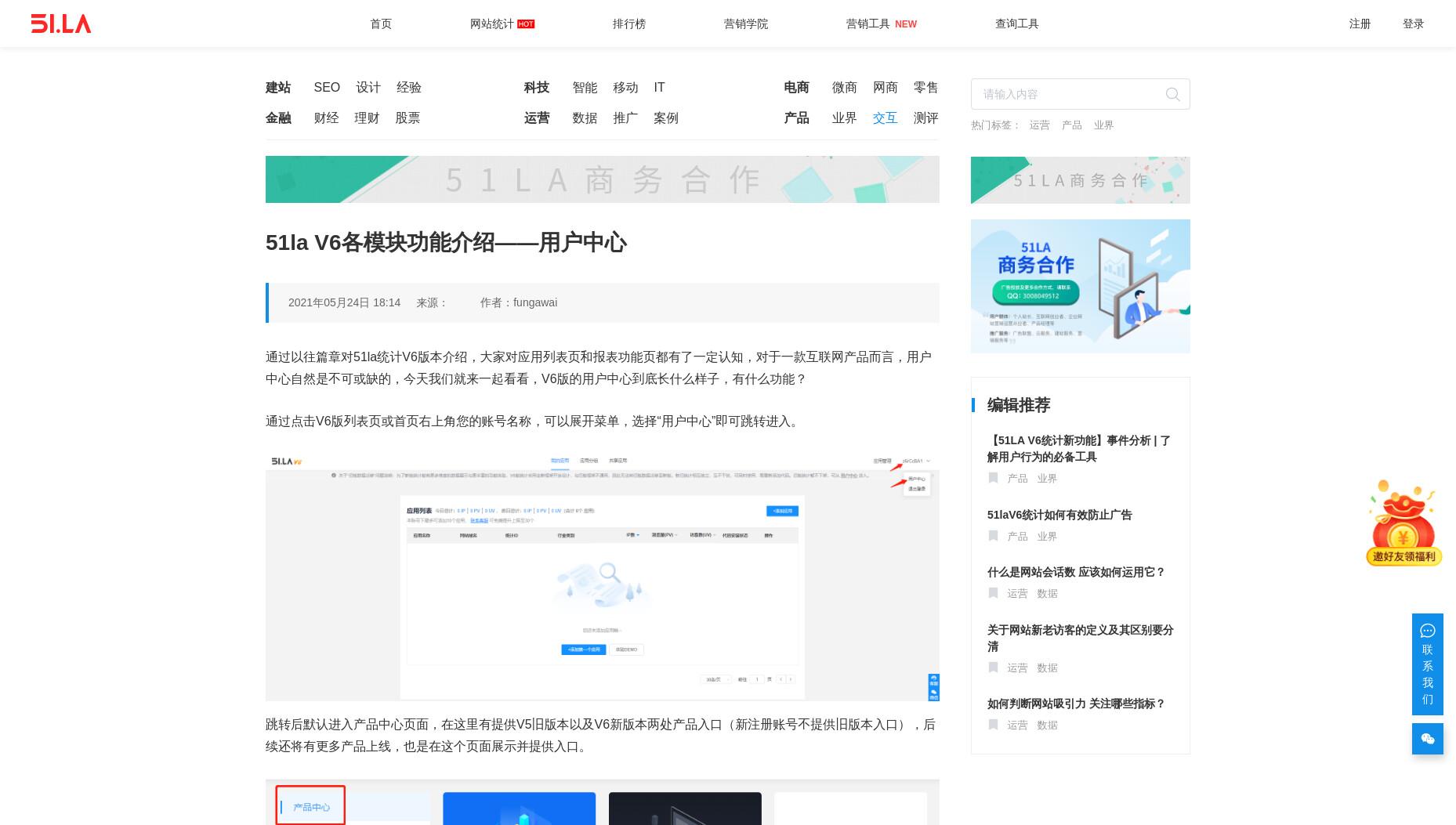The image size is (1456, 825).
Task: Click the 运营 hot tag
Action: pos(1039,125)
